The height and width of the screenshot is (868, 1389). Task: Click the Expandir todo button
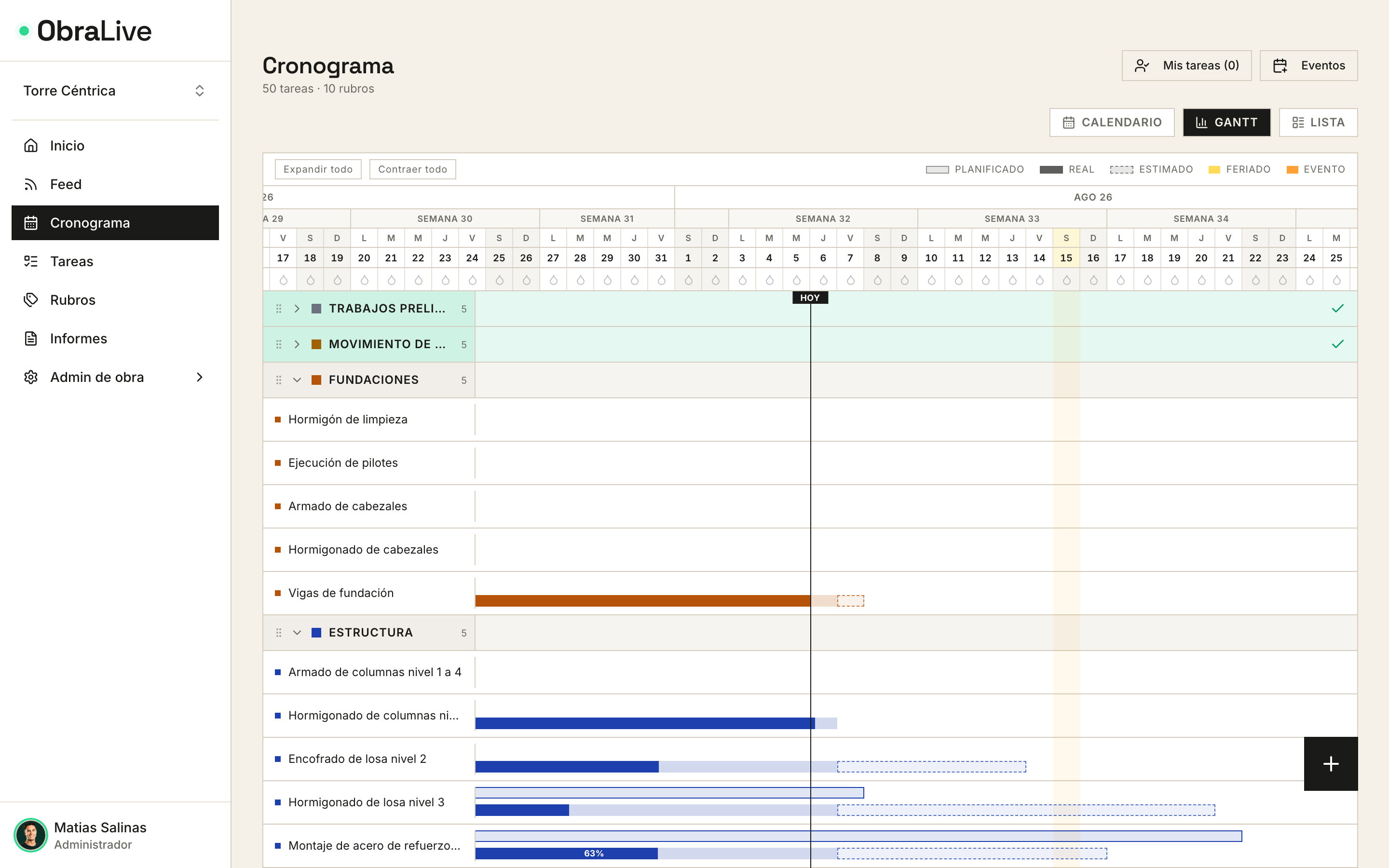coord(318,169)
